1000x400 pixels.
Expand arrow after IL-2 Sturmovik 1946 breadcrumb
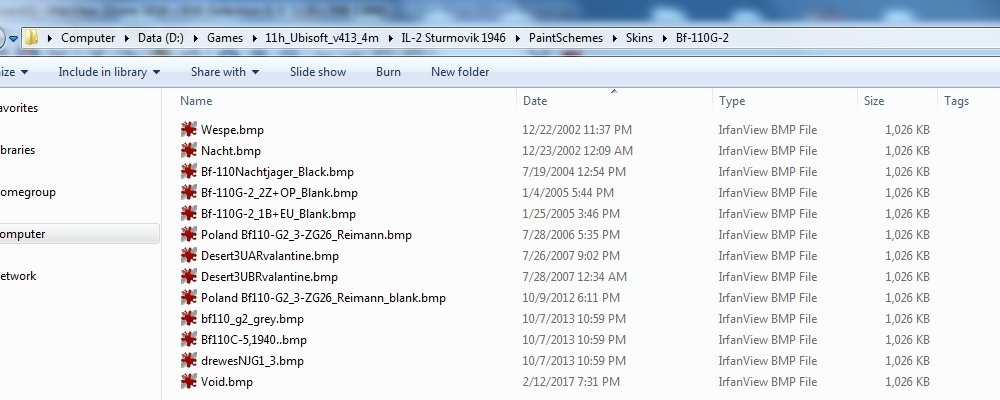coord(518,38)
